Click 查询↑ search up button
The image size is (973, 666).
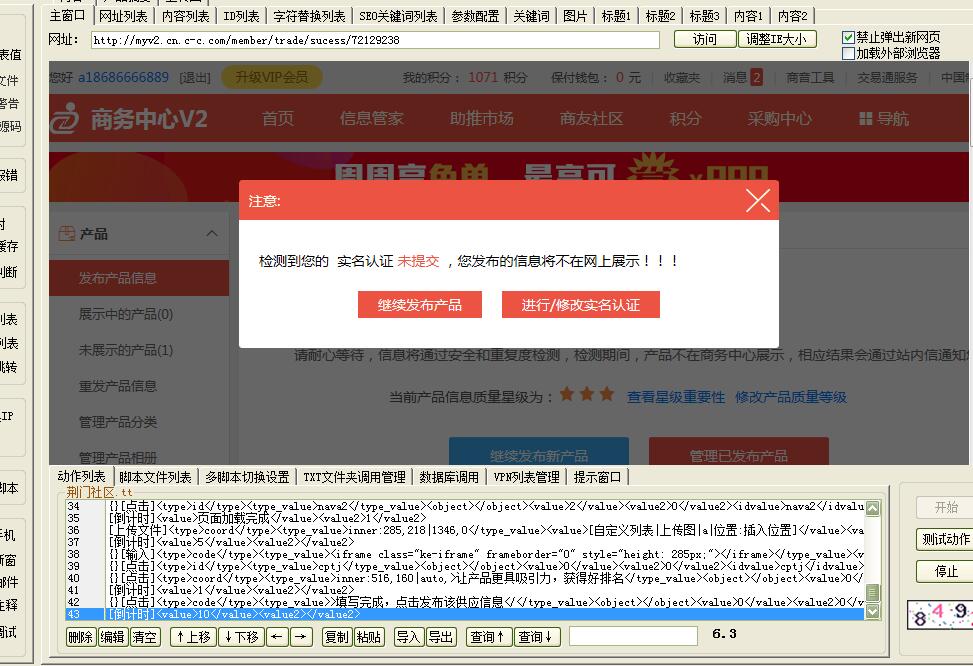489,637
